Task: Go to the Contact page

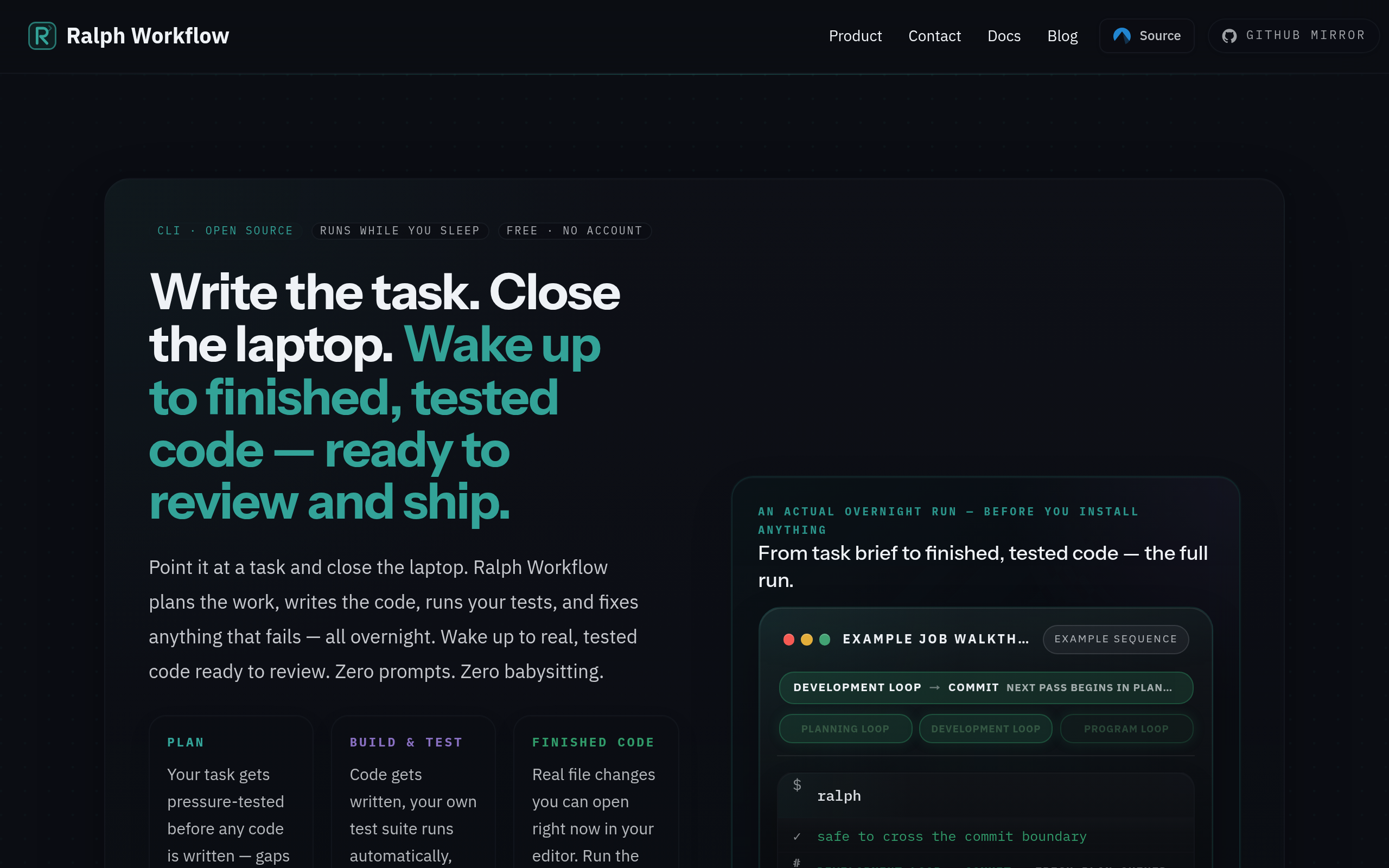Action: coord(934,36)
